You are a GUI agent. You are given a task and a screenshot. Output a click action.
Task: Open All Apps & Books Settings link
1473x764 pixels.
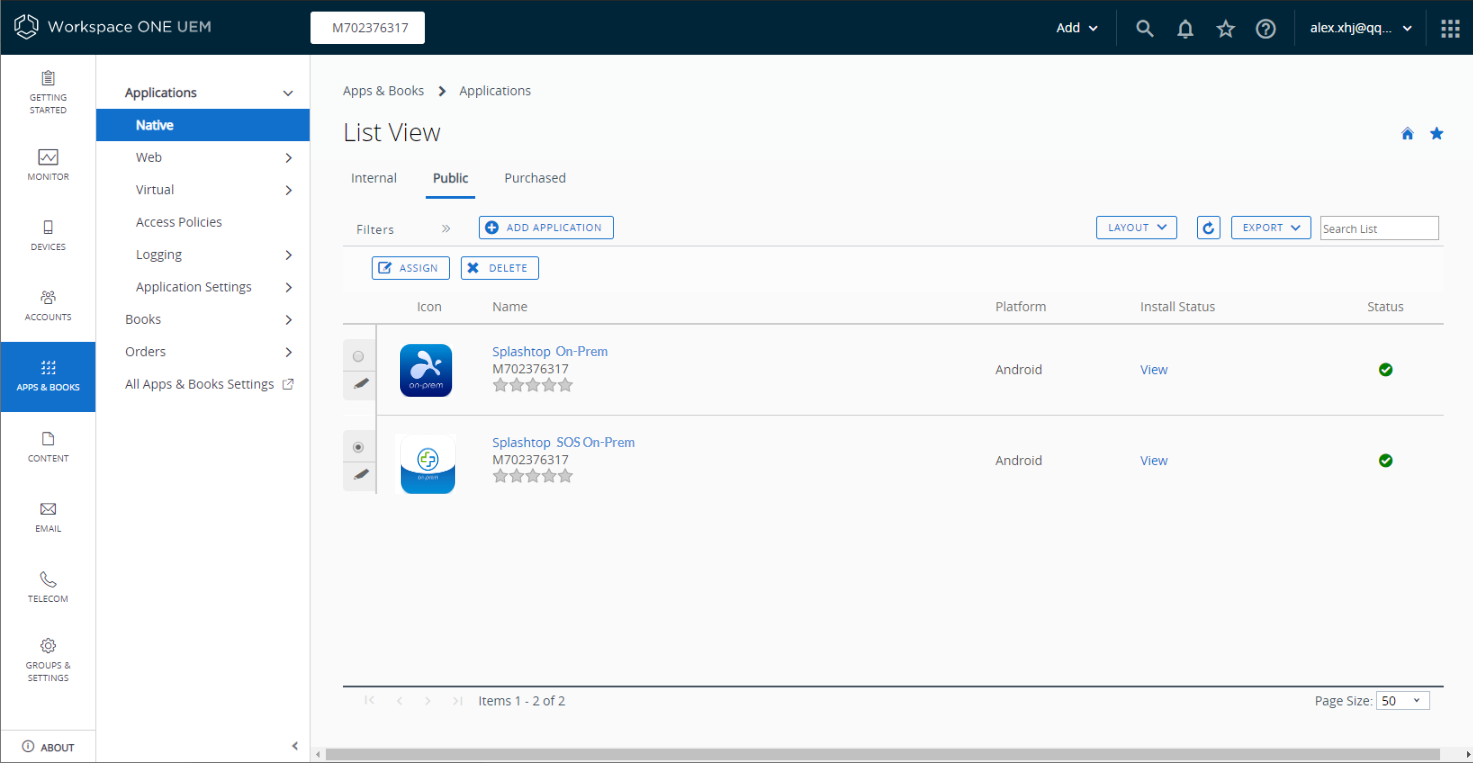209,384
